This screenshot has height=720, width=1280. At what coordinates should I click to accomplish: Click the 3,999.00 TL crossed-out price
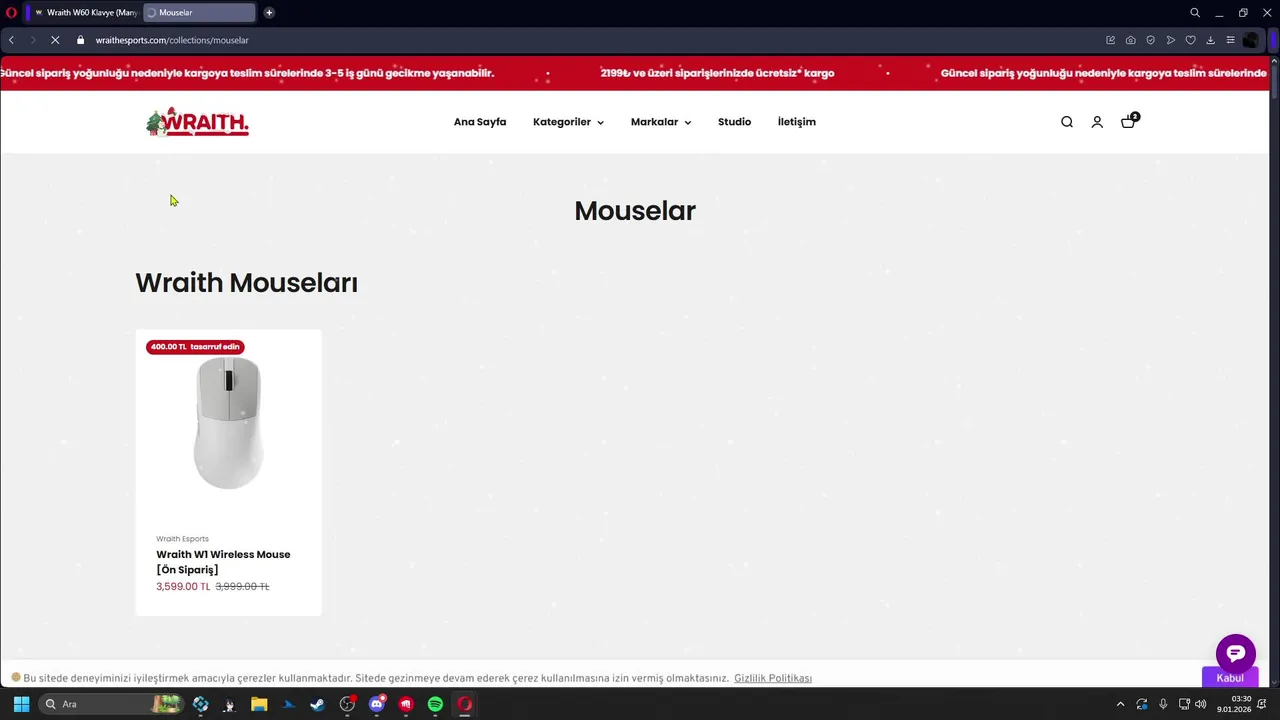point(242,587)
